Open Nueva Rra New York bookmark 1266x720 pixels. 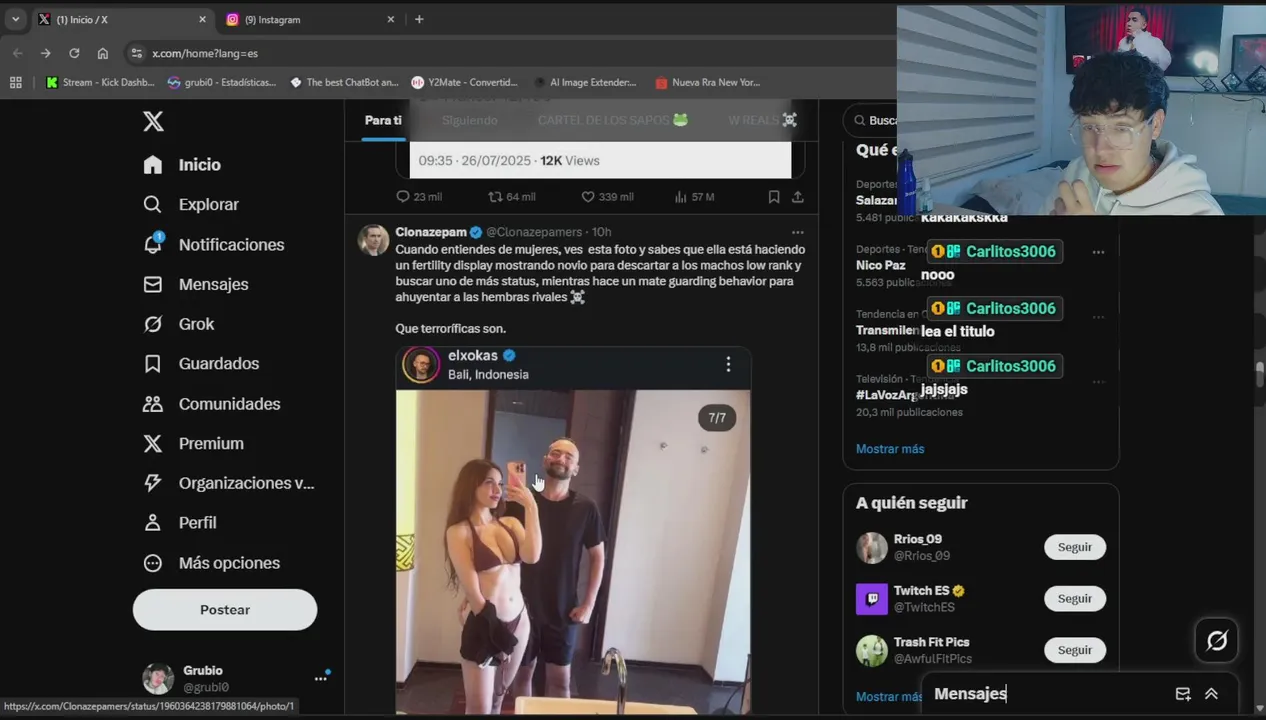(708, 82)
